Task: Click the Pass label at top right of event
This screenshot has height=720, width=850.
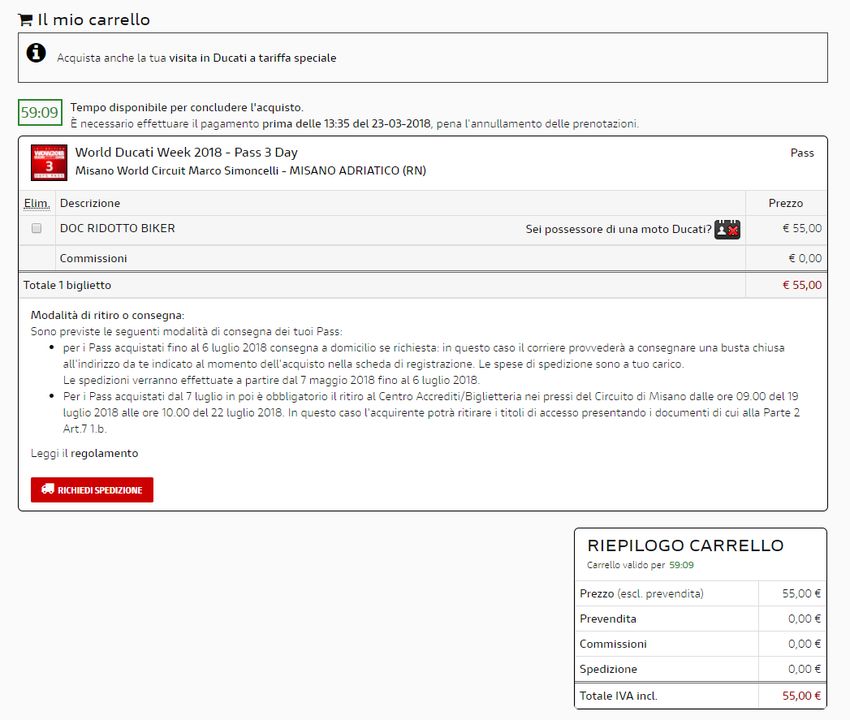Action: [x=802, y=153]
